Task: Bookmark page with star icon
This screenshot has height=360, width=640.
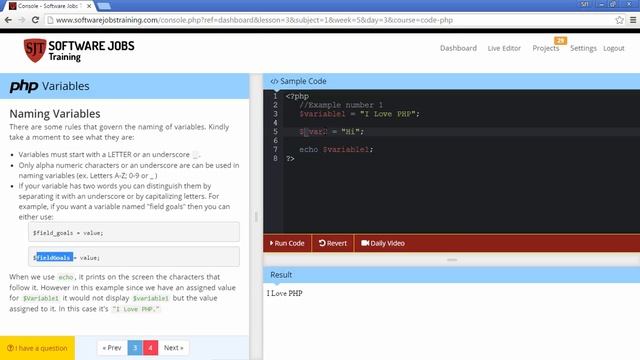Action: coord(619,20)
